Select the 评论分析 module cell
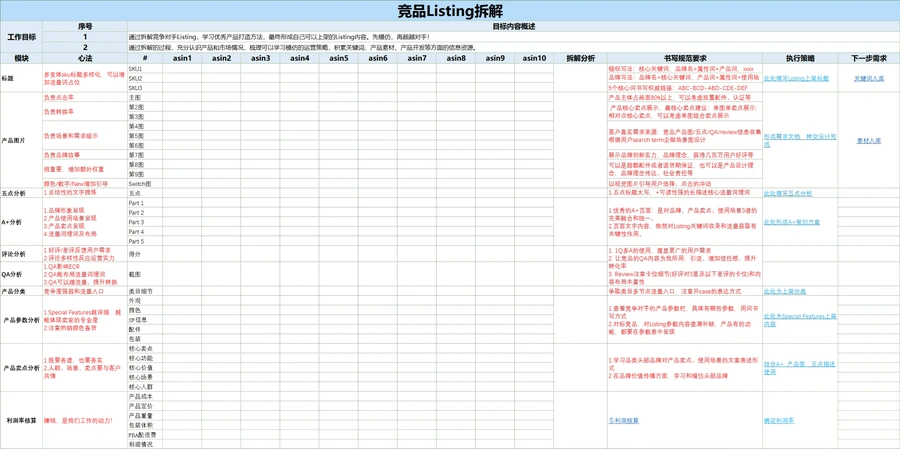The image size is (900, 449). pos(21,253)
